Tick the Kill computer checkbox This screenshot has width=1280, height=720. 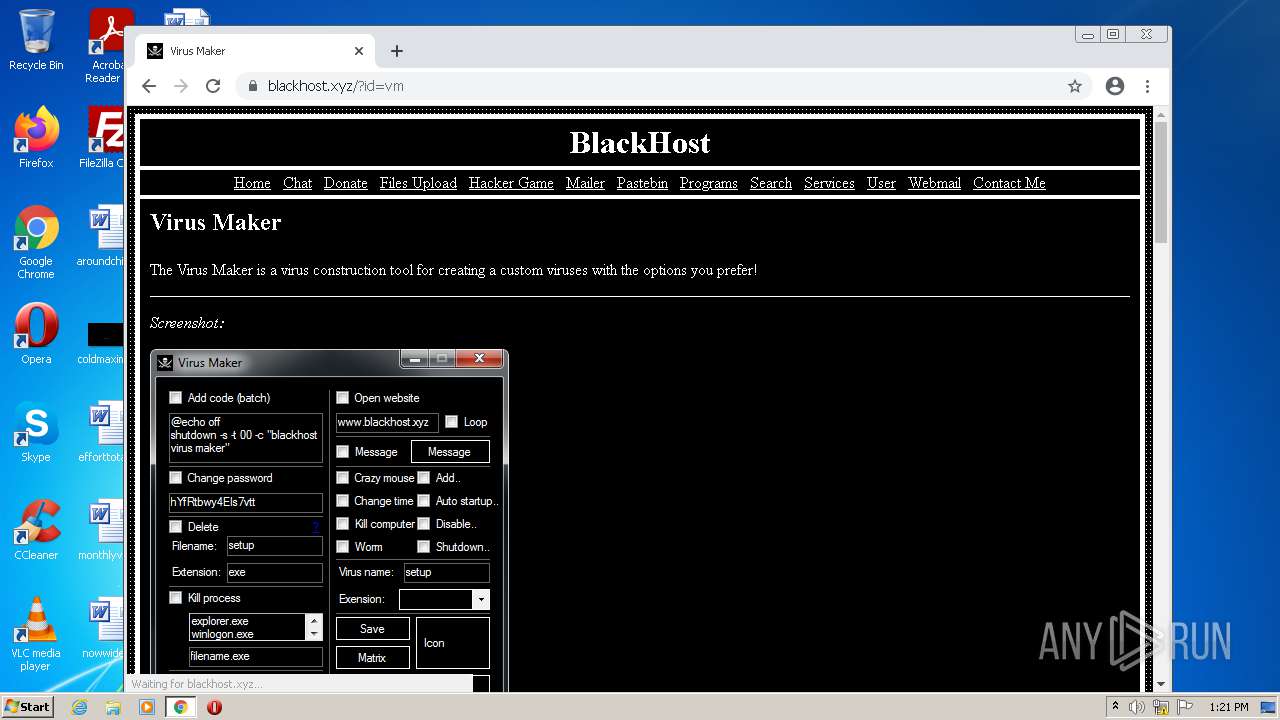tap(342, 524)
